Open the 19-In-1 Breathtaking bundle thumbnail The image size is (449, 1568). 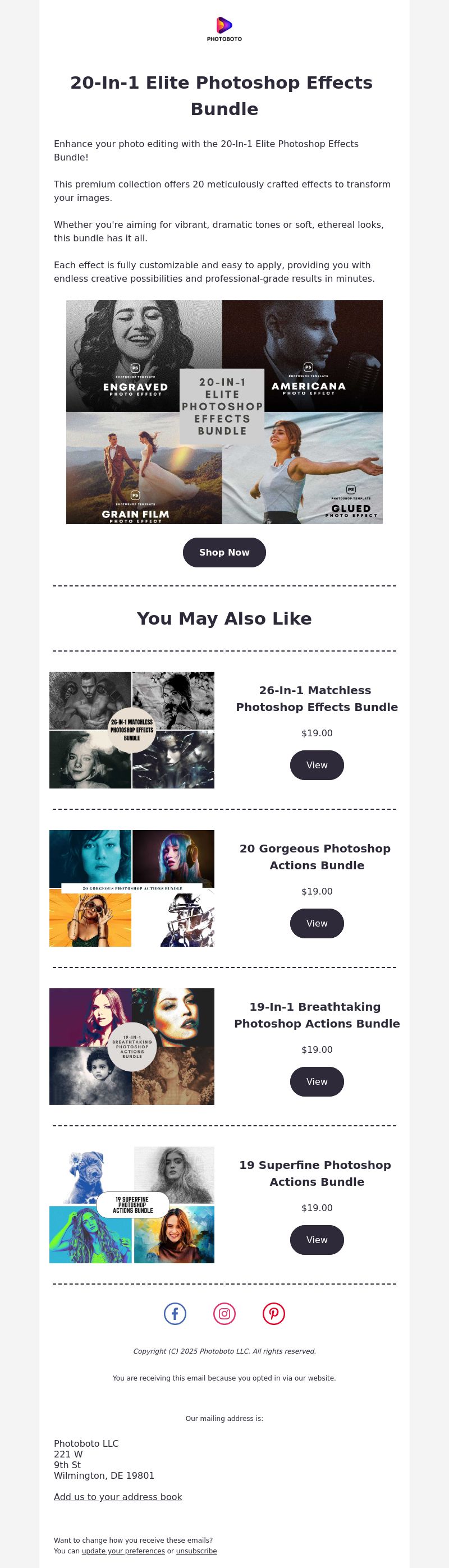tap(132, 1046)
